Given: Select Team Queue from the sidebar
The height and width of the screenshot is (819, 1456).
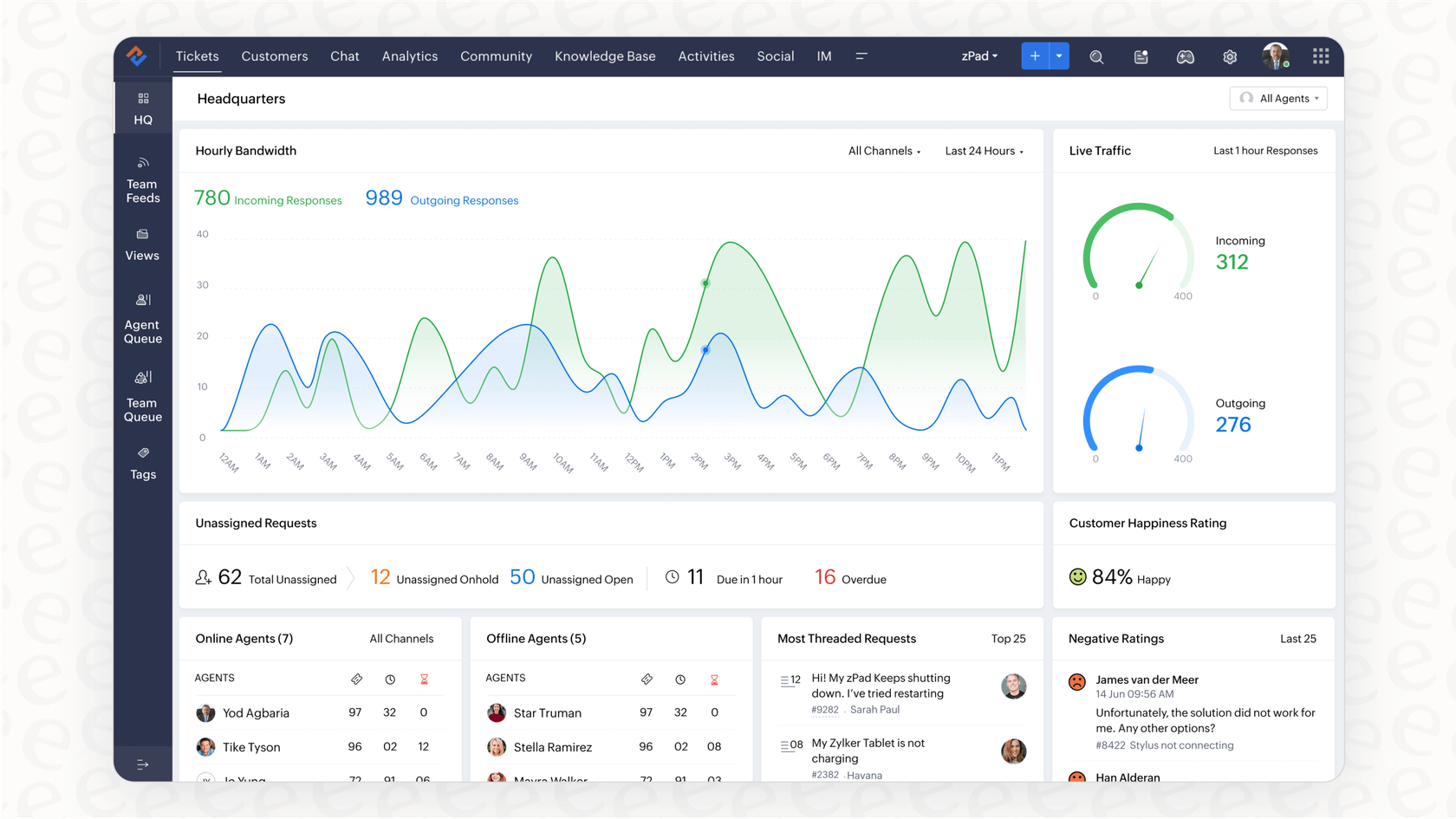Looking at the screenshot, I should [142, 395].
